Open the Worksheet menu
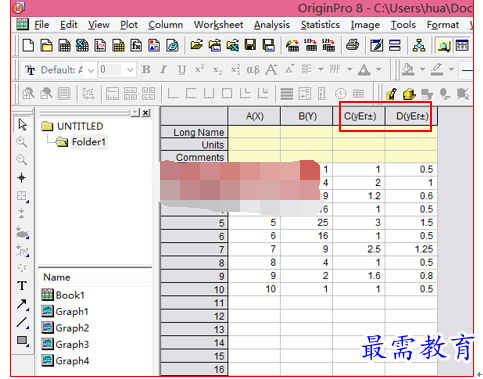 click(x=219, y=25)
